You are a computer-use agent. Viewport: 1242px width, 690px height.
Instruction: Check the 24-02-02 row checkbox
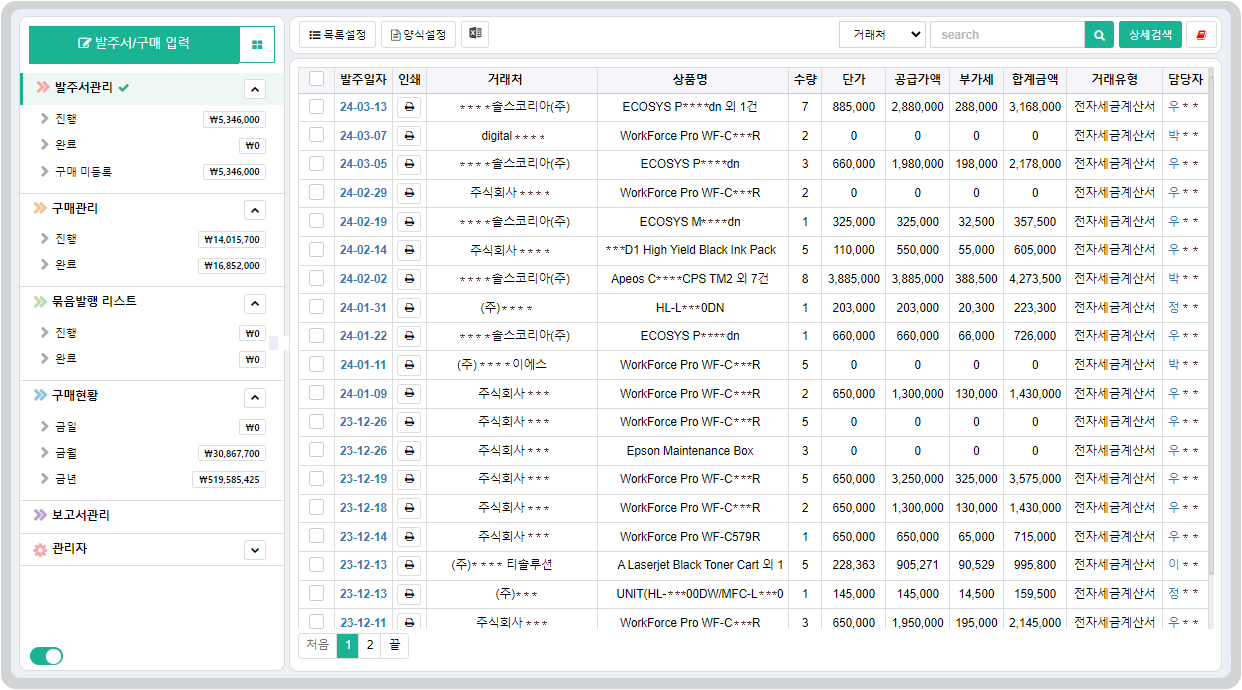tap(317, 279)
